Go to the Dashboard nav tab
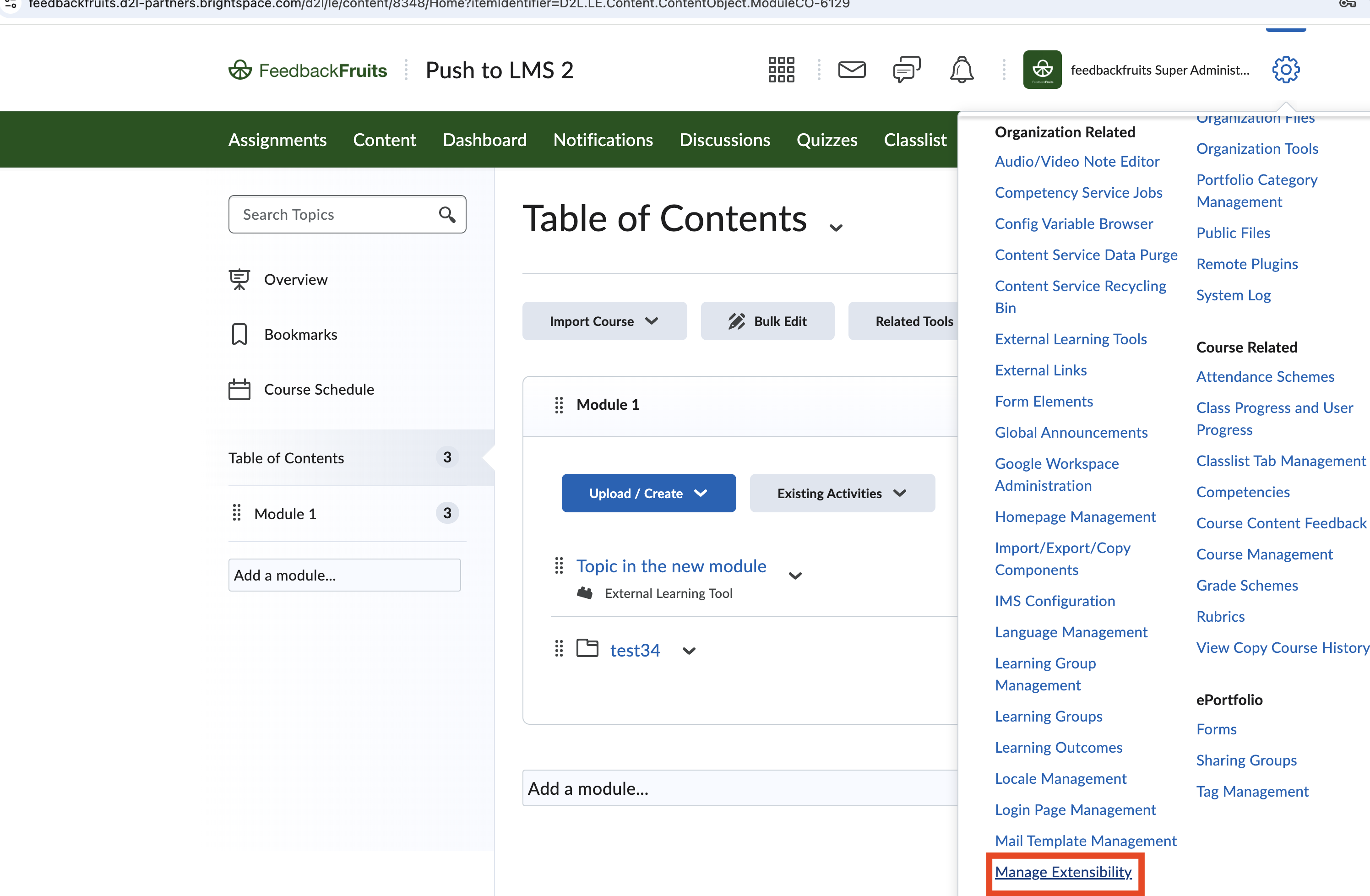The image size is (1370, 896). 485,140
